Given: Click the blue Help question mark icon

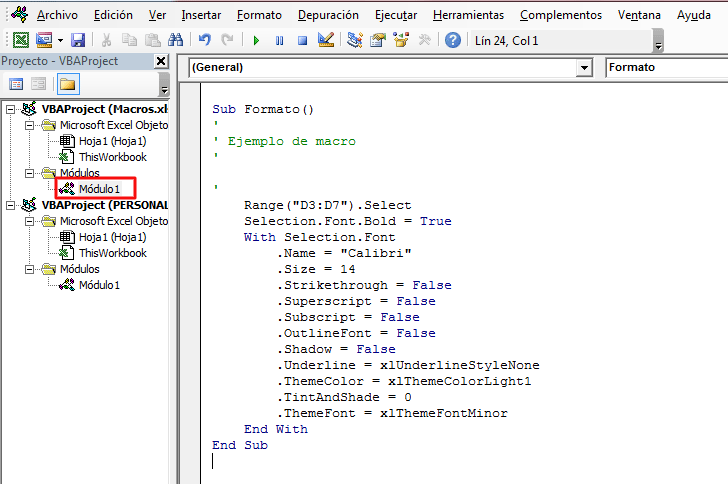Looking at the screenshot, I should pyautogui.click(x=453, y=40).
